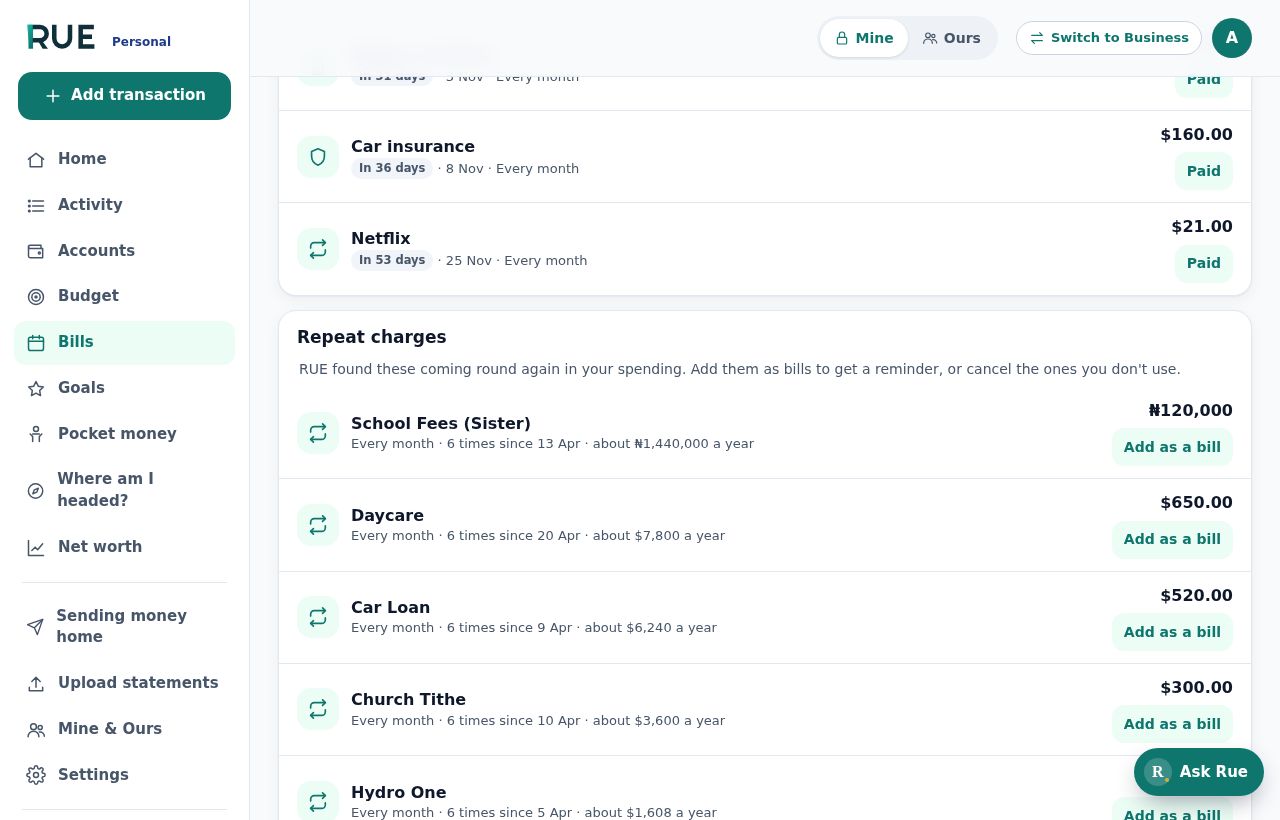Click the Accounts wallet icon
Screen dimensions: 1280x820
coord(36,251)
